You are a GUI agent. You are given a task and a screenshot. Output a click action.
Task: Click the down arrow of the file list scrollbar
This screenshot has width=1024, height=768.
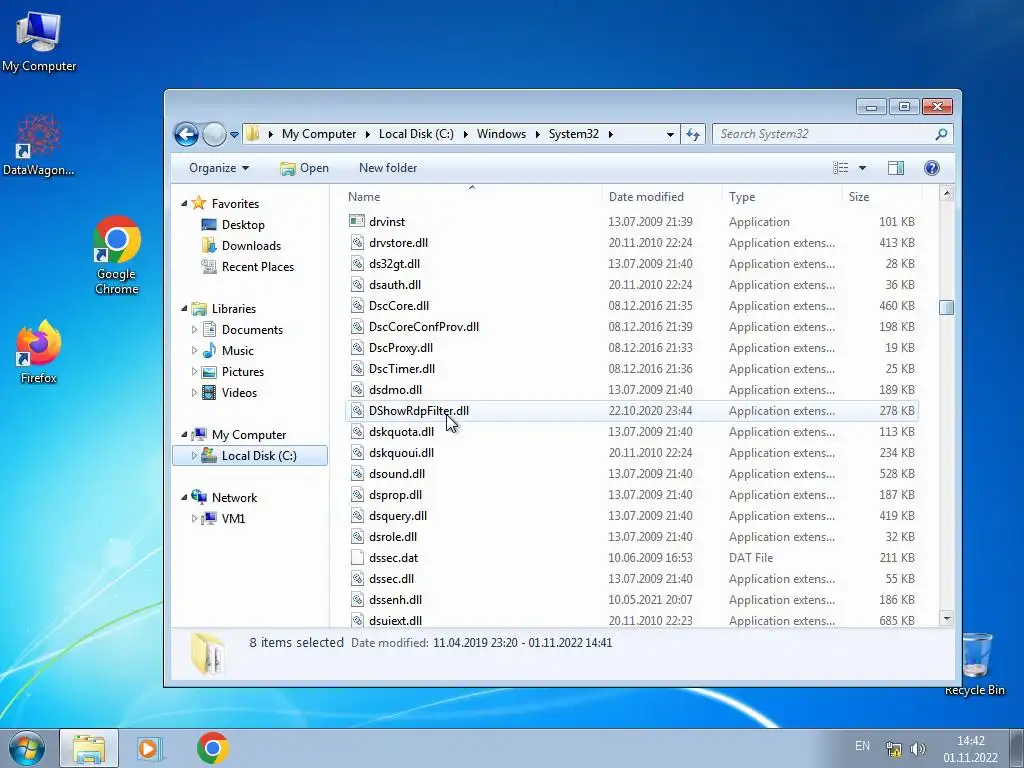click(x=946, y=618)
